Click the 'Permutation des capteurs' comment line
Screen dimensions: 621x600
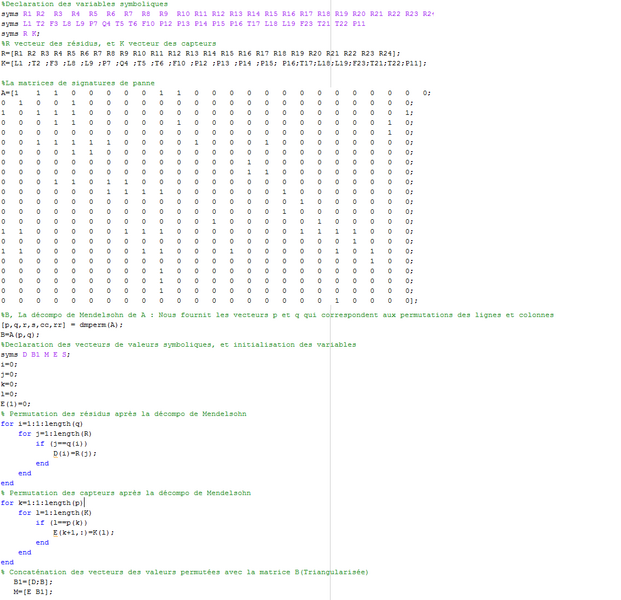tap(126, 492)
